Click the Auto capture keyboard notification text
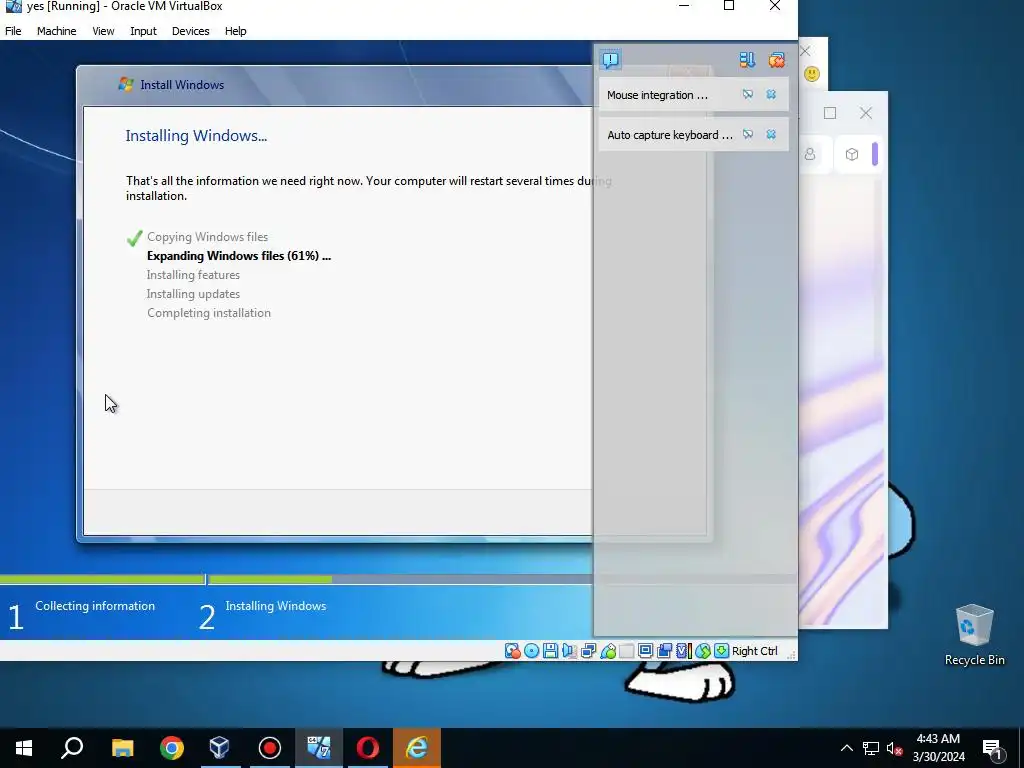Viewport: 1024px width, 768px height. click(669, 135)
